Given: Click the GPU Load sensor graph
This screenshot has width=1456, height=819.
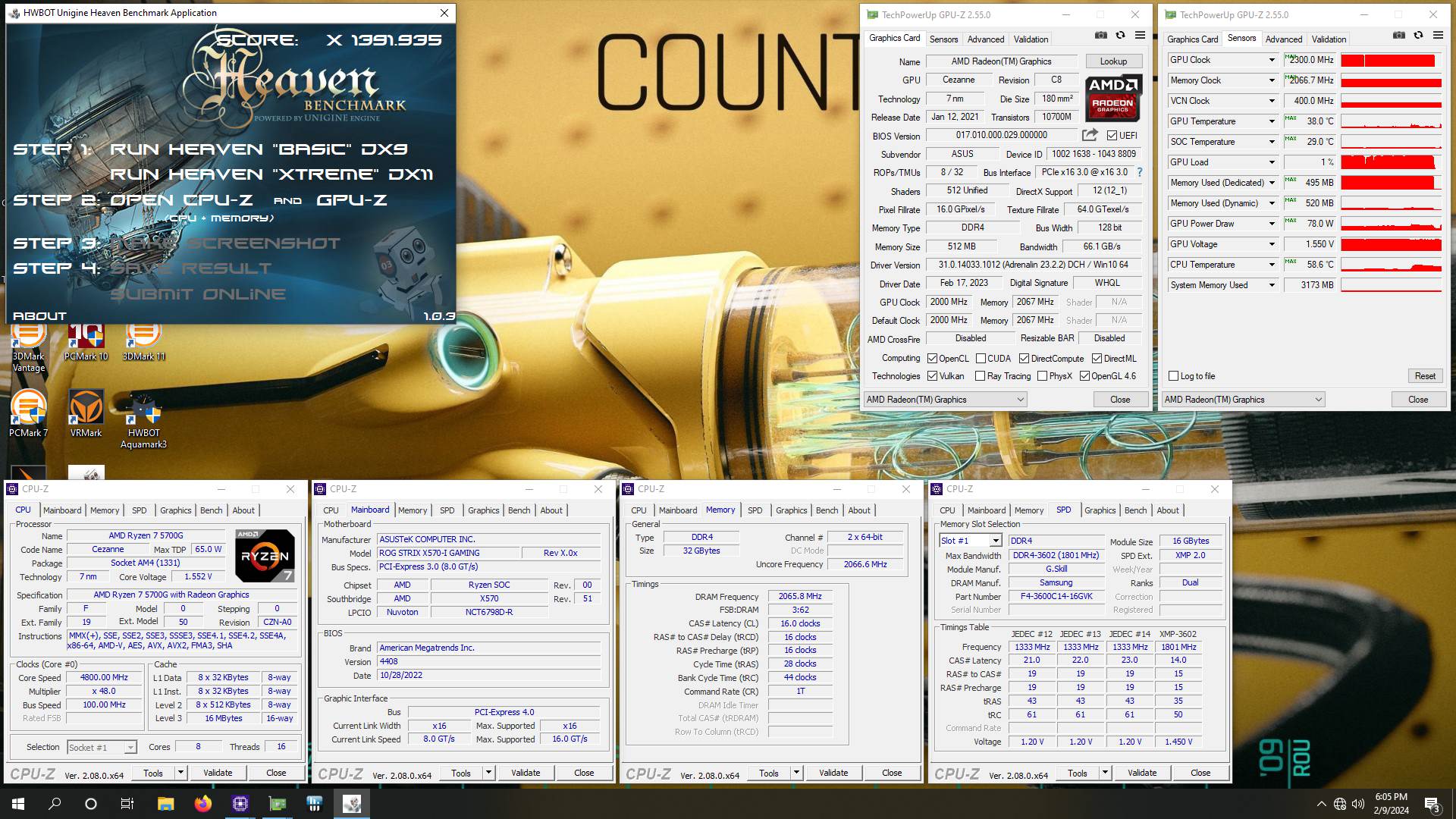Looking at the screenshot, I should [x=1391, y=162].
